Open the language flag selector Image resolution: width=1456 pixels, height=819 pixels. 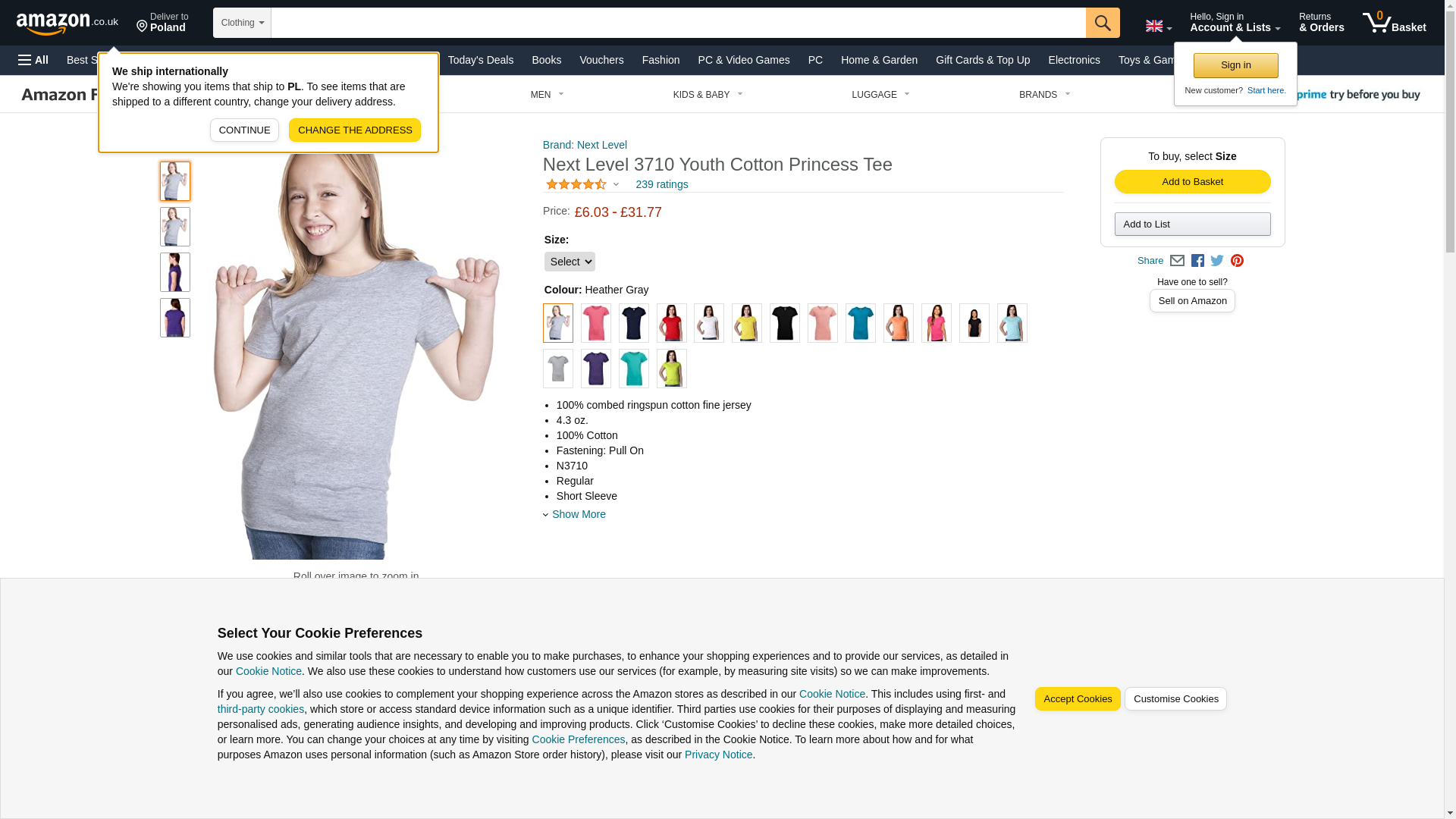(1158, 26)
